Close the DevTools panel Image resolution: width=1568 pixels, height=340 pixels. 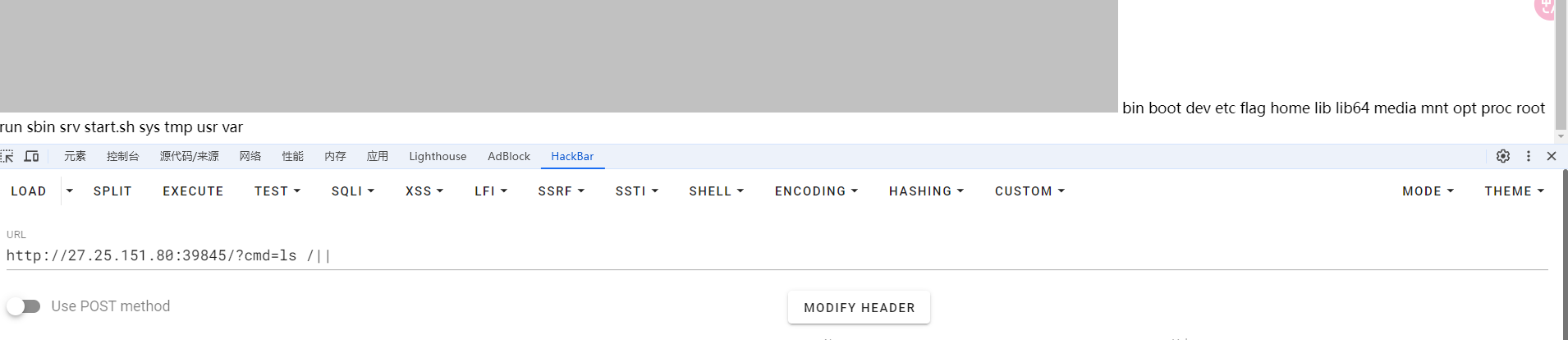pos(1552,156)
